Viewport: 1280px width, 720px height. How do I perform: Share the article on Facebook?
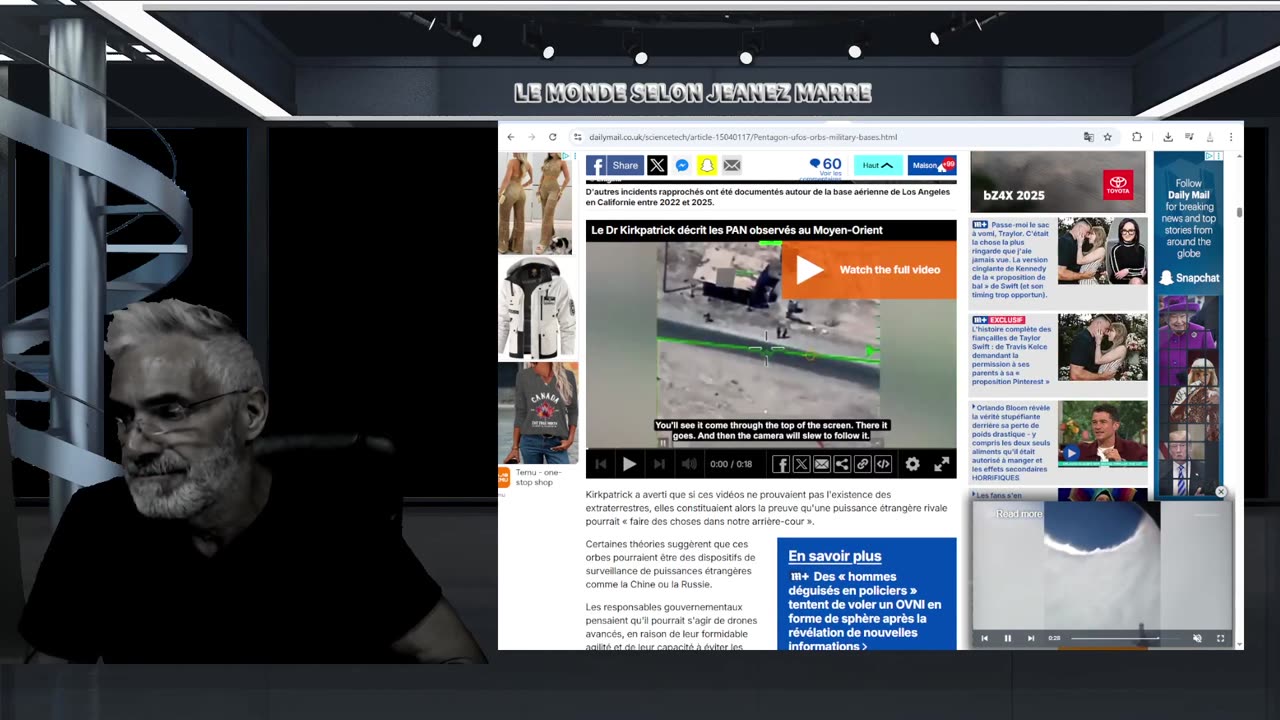click(613, 165)
